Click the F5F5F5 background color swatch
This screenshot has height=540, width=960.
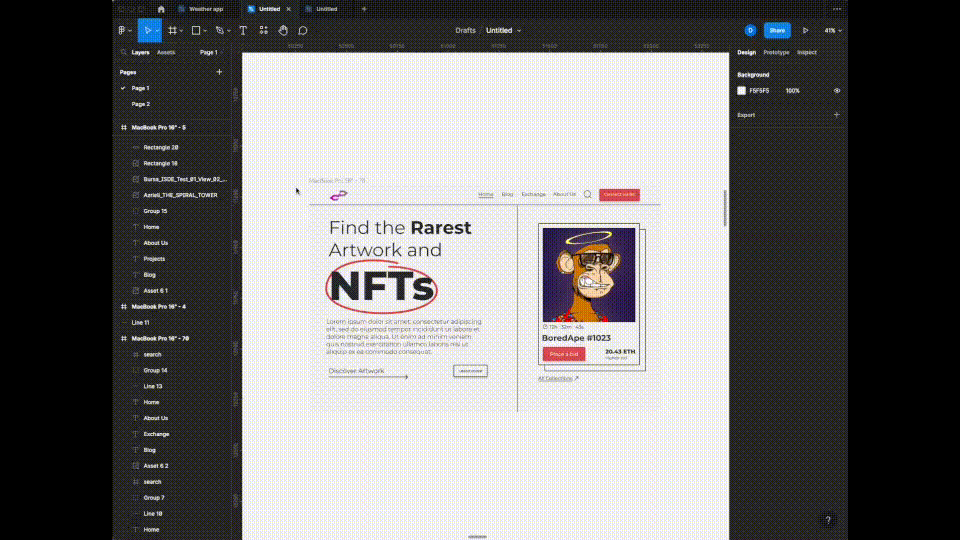742,90
